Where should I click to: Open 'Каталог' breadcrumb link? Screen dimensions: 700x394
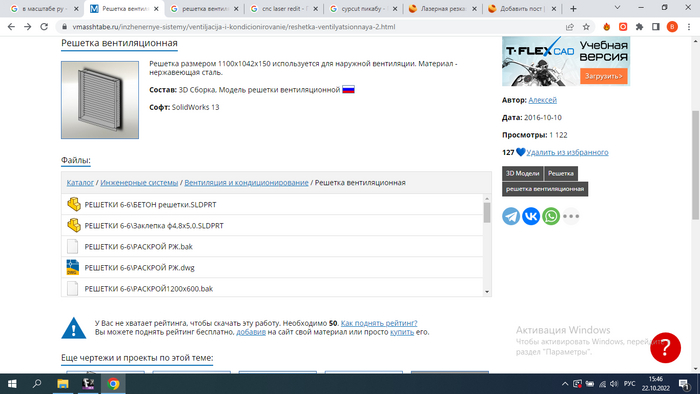80,182
